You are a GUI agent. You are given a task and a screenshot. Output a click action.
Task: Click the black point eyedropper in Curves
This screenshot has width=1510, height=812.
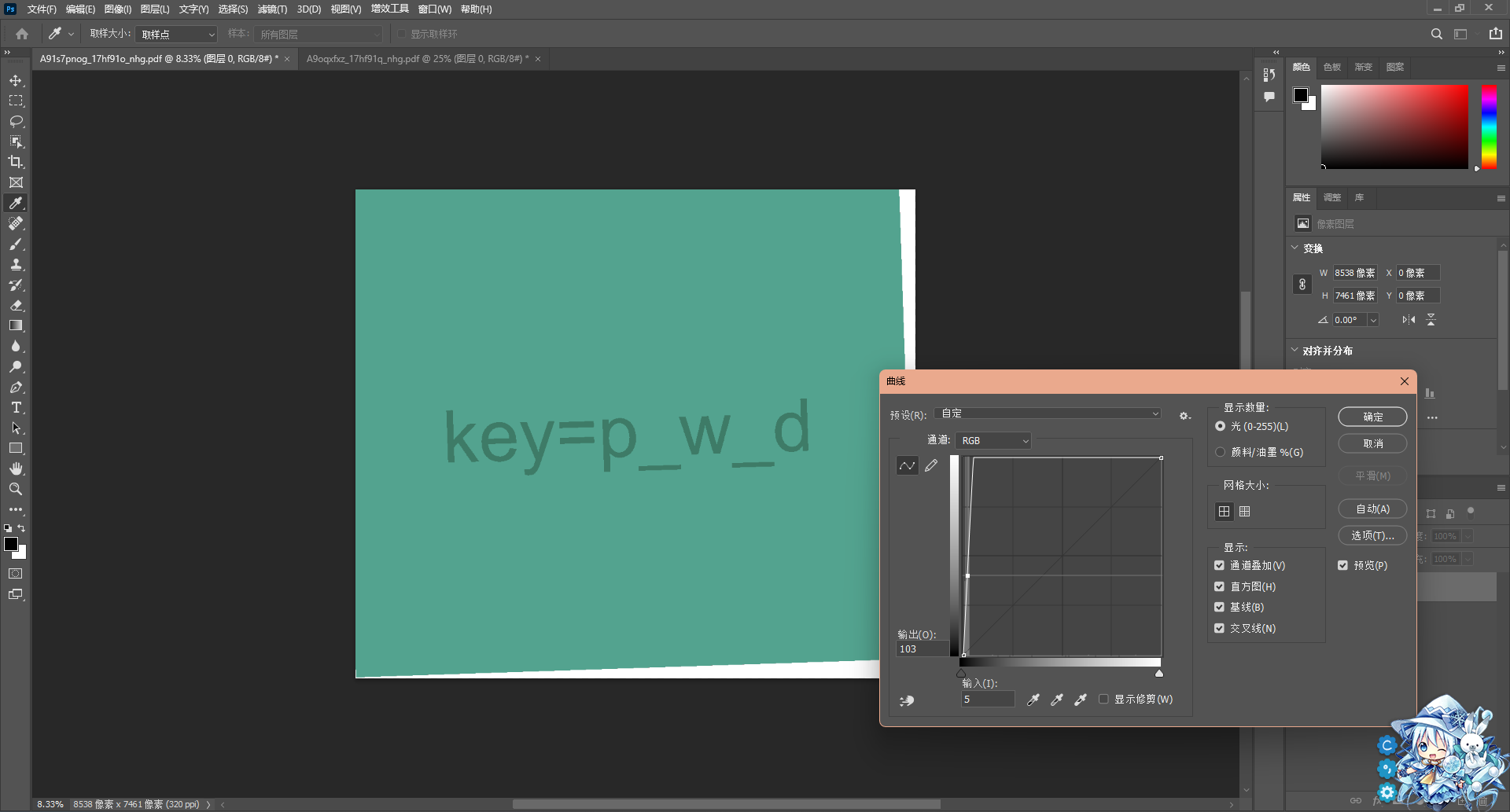[1033, 700]
